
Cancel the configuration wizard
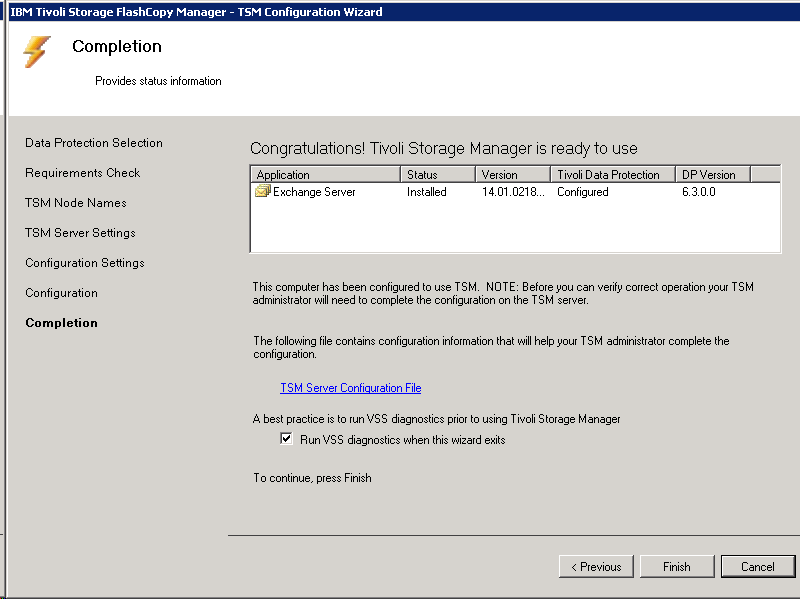click(757, 567)
